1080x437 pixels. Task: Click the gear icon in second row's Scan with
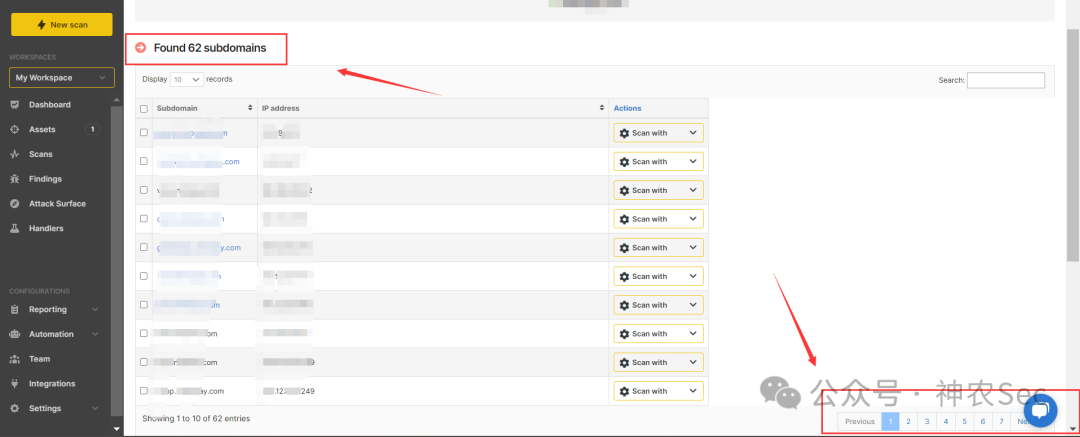click(x=625, y=162)
